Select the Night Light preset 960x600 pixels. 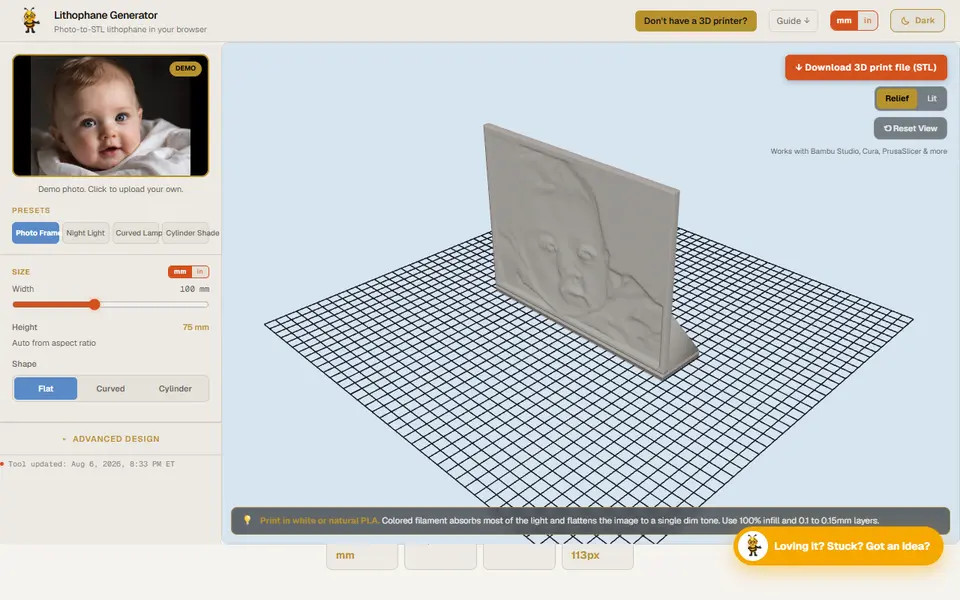pyautogui.click(x=85, y=233)
